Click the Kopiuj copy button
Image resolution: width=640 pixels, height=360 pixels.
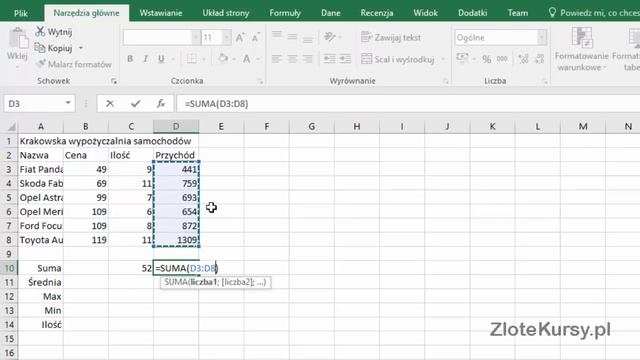[x=53, y=48]
